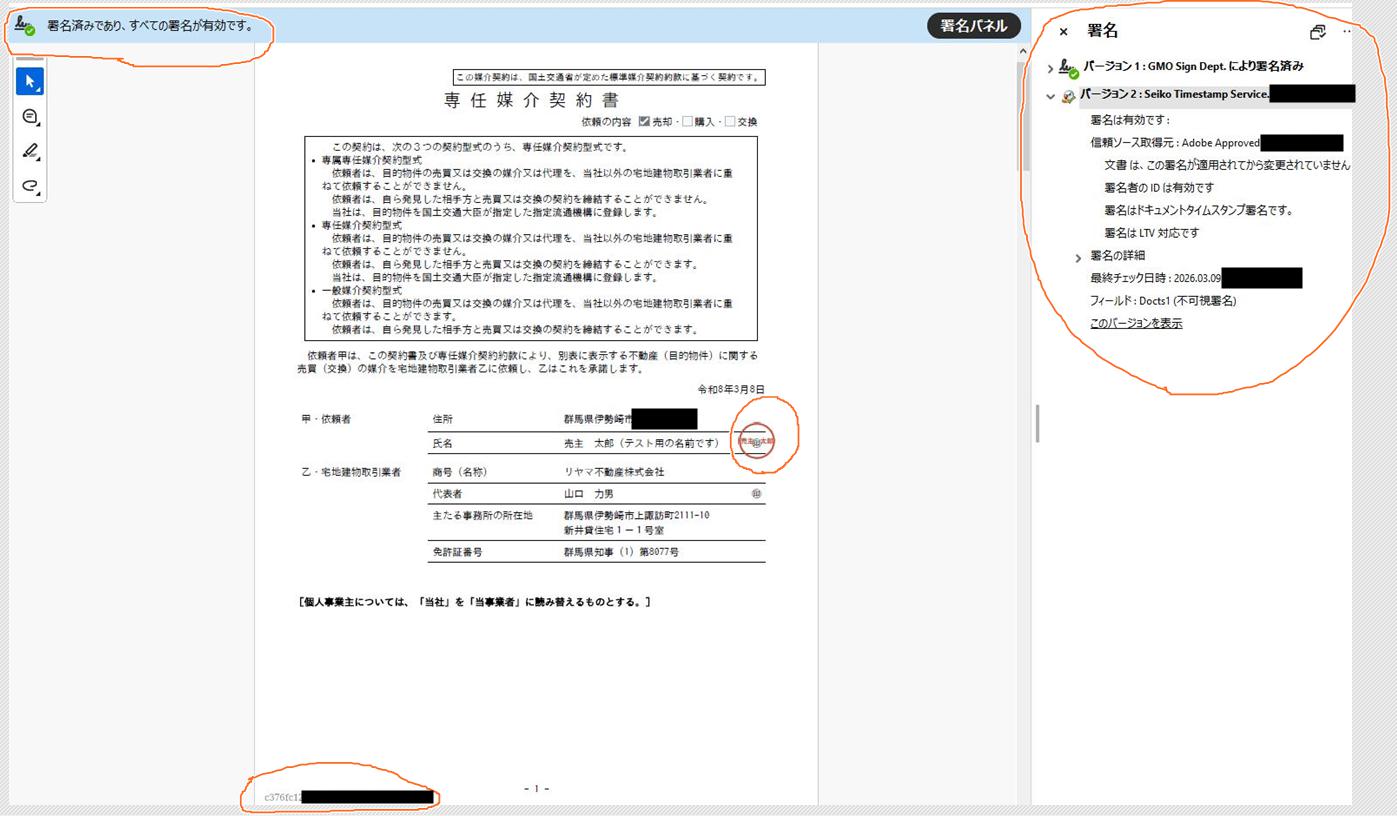Image resolution: width=1397 pixels, height=816 pixels.
Task: Select バージョン 1 GMO Sign Dept. signature row
Action: (x=1192, y=67)
